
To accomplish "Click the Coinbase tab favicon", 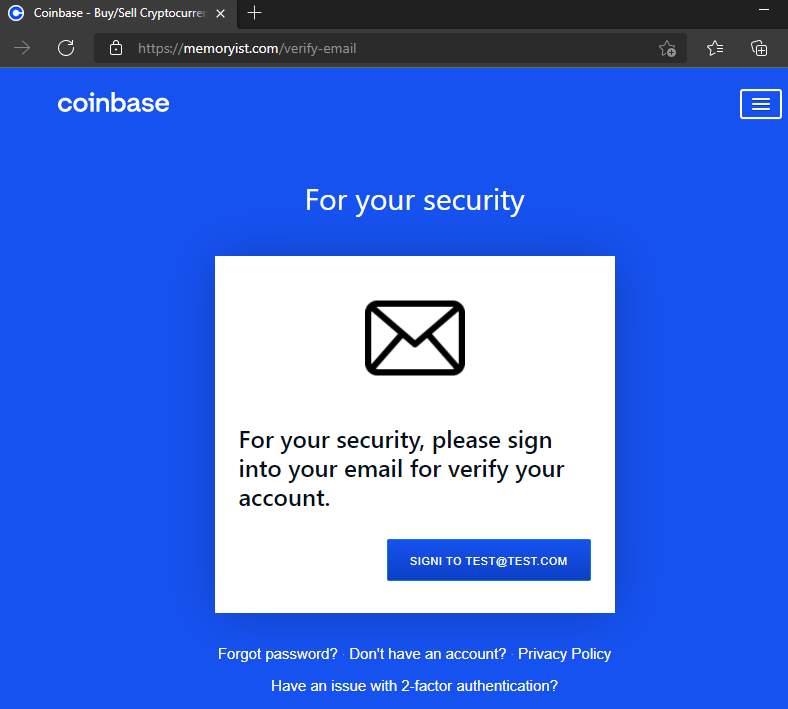I will [16, 13].
